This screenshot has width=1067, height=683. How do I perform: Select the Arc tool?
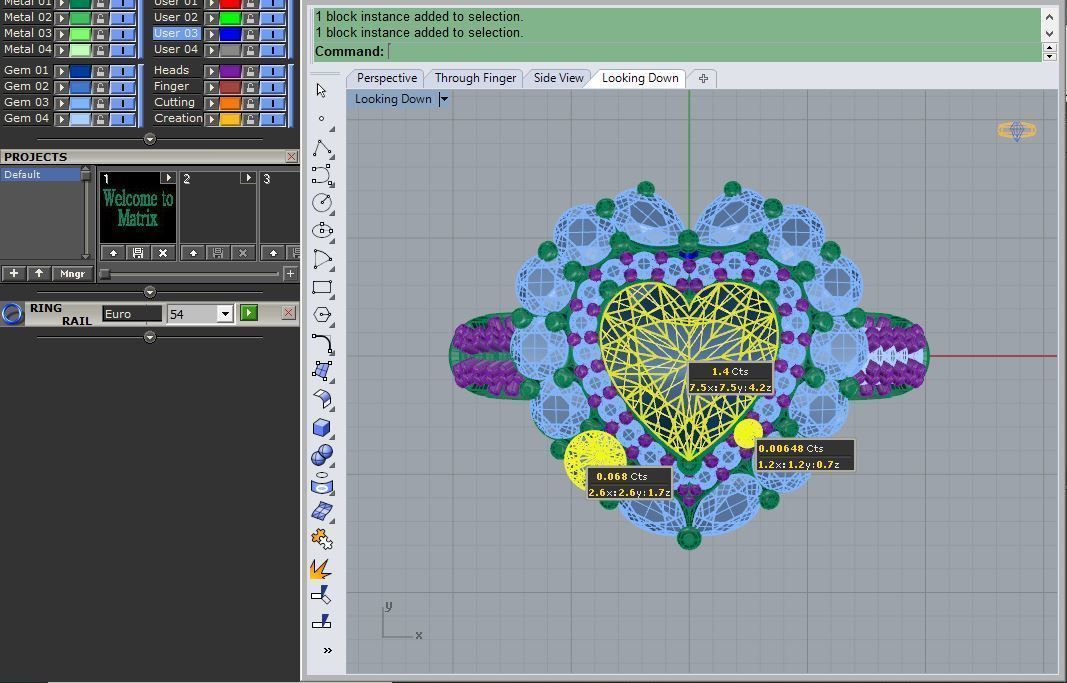[x=322, y=259]
